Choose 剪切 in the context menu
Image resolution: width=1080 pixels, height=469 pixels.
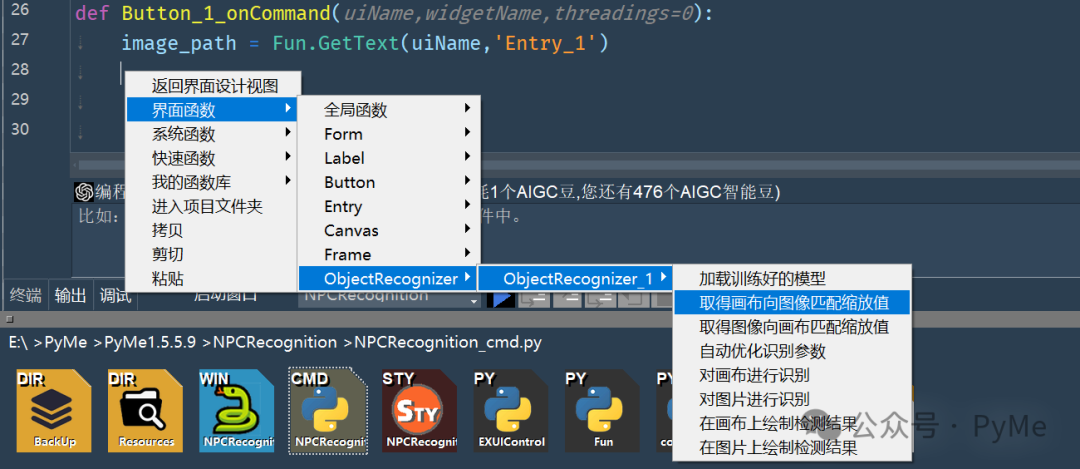click(212, 254)
